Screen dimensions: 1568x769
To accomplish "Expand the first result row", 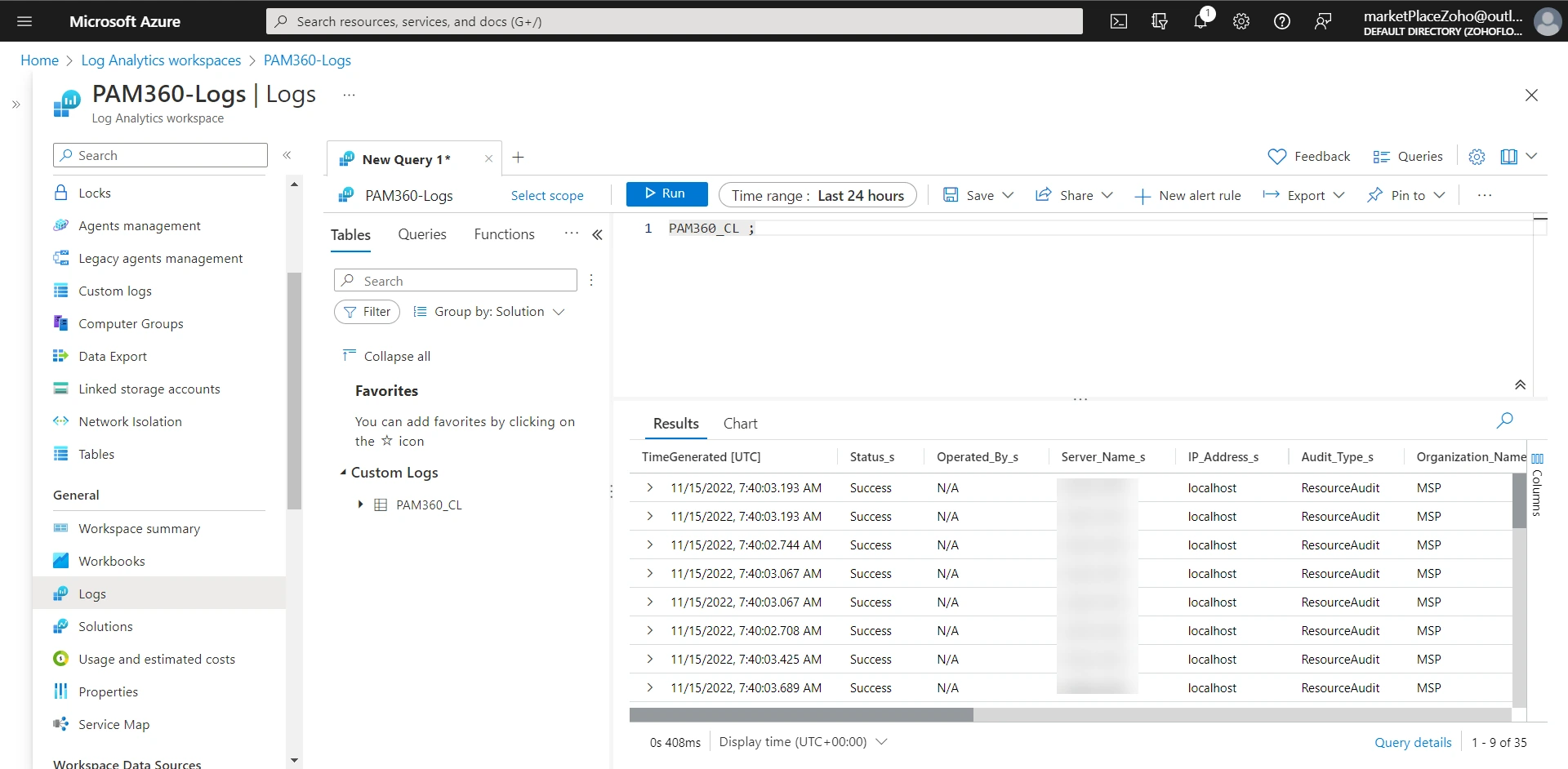I will coord(650,487).
